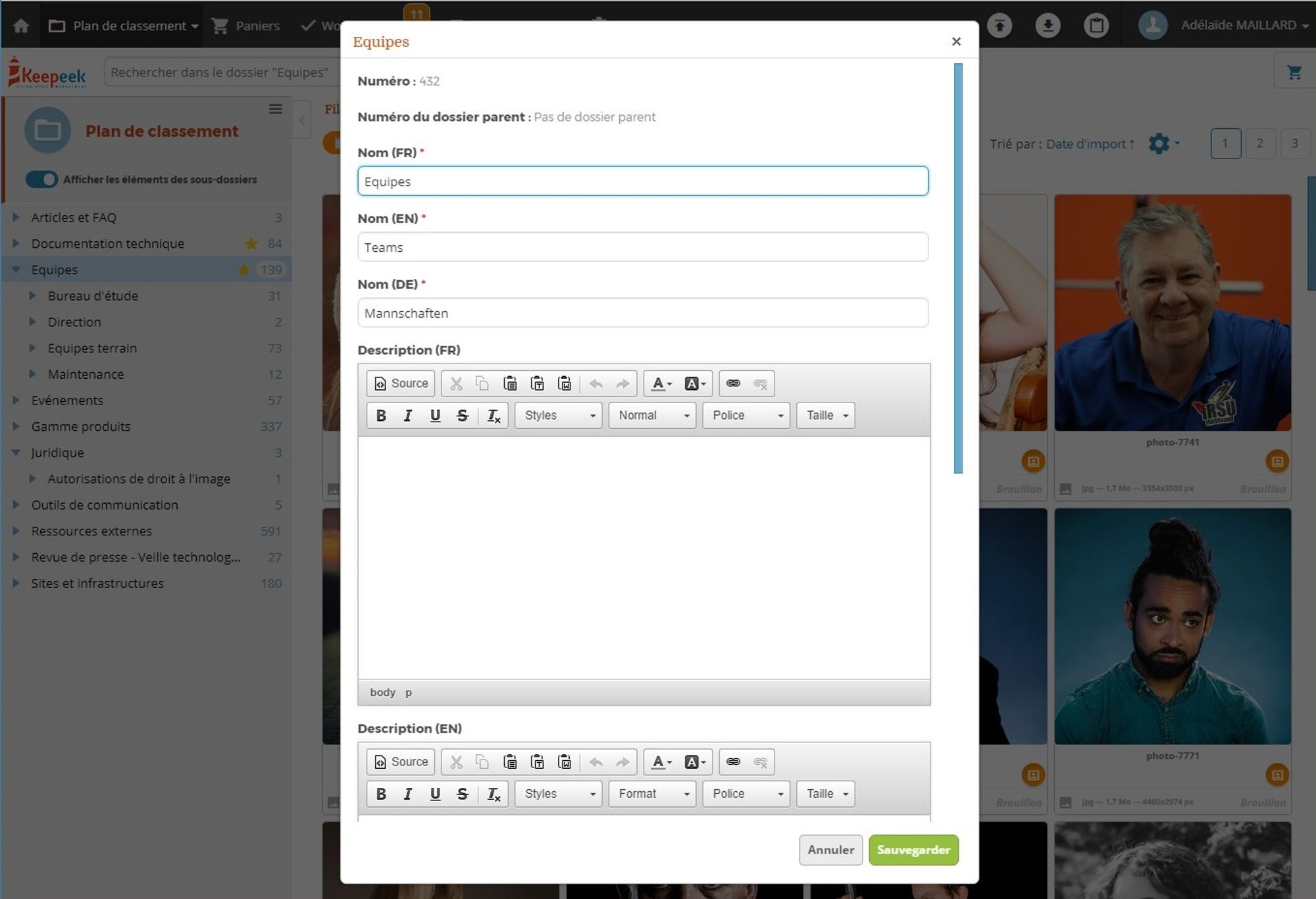1316x899 pixels.
Task: Close the Equipes dialog
Action: [956, 41]
